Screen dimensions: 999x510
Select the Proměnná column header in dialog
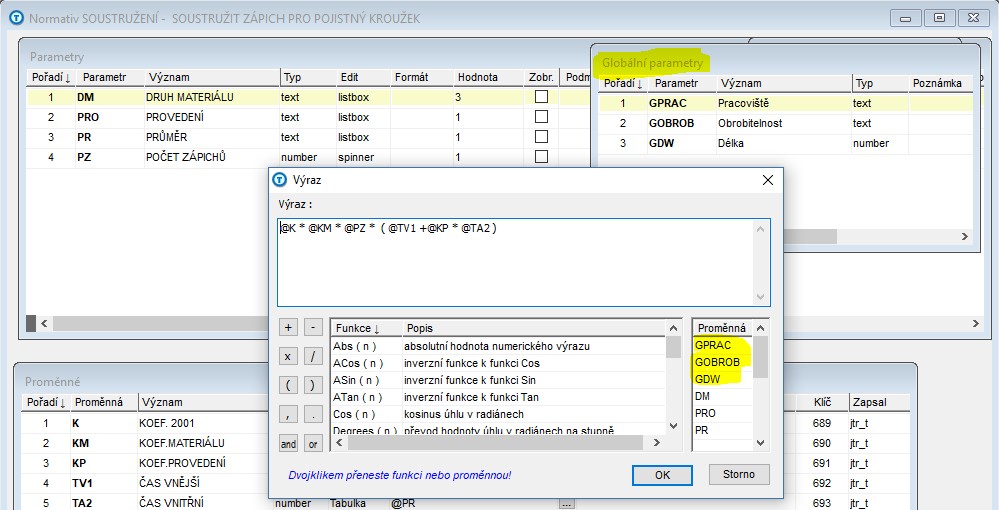(722, 328)
